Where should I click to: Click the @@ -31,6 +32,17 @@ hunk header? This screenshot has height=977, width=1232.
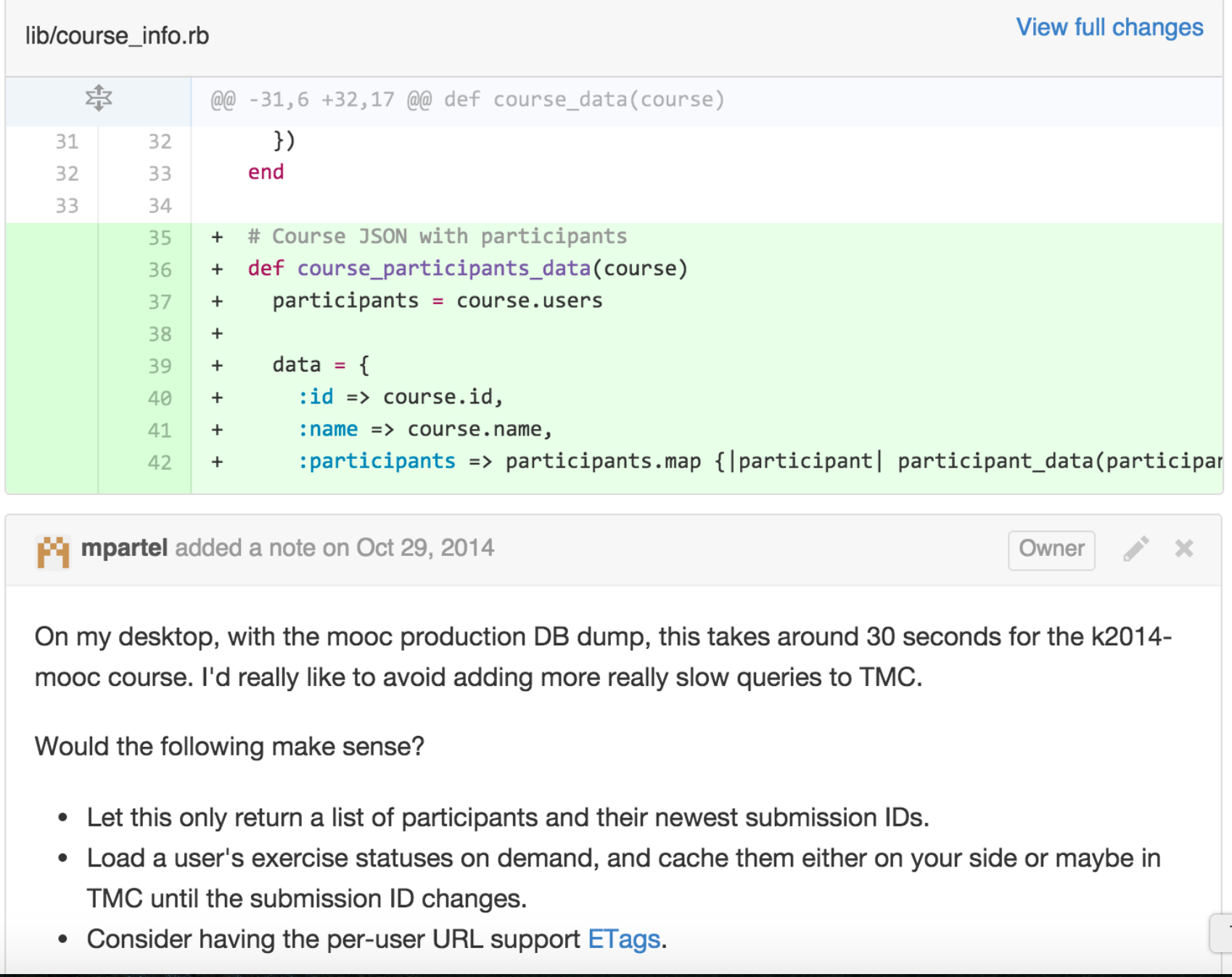pos(467,99)
